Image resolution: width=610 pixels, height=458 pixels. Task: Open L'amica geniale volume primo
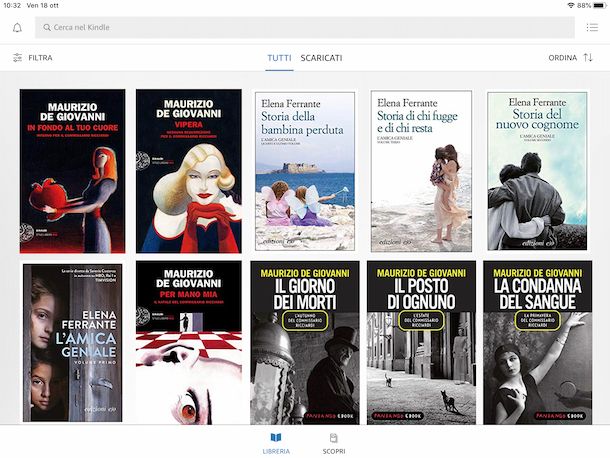click(72, 343)
